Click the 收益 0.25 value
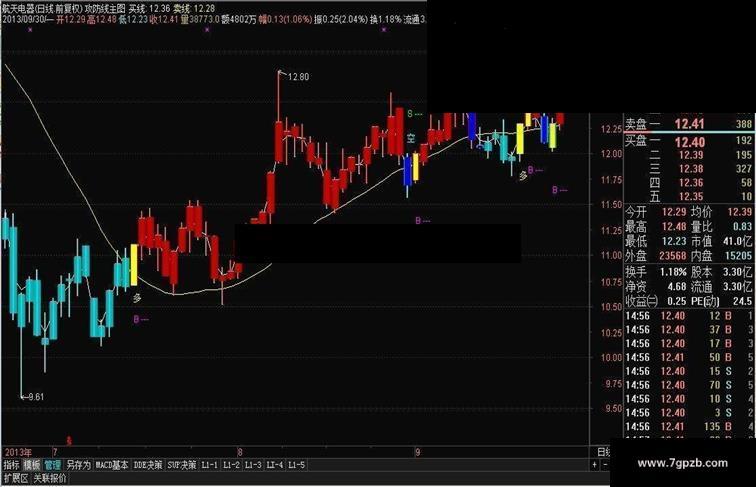Viewport: 756px width, 487px height. tap(676, 301)
